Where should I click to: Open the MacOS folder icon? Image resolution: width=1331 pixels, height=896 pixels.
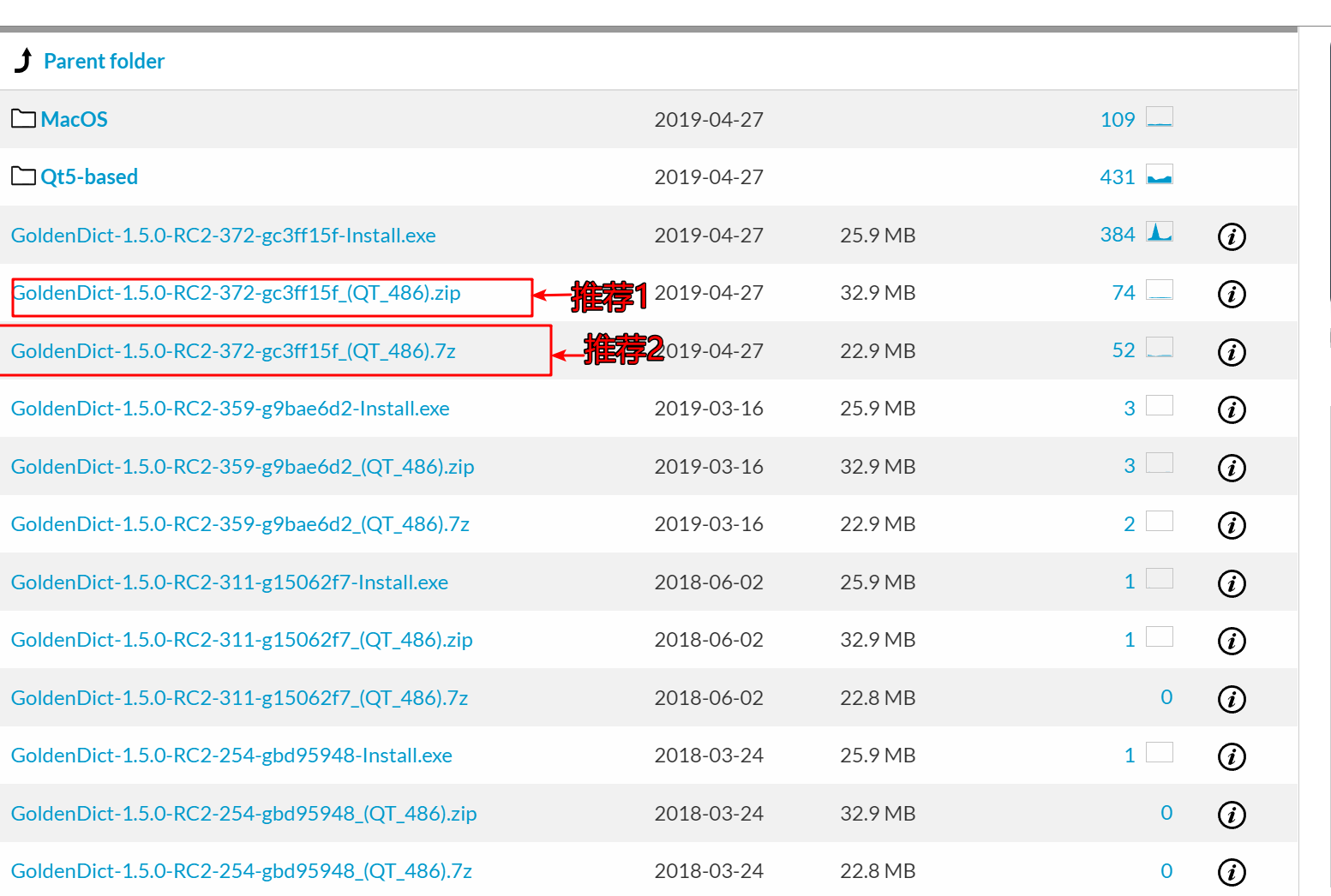(23, 119)
